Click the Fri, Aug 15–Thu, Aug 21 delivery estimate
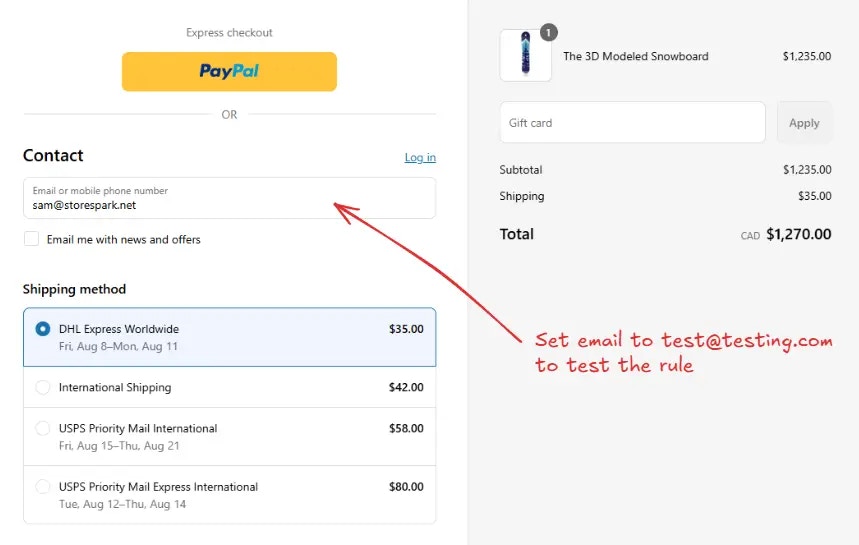The height and width of the screenshot is (545, 859). coord(119,446)
